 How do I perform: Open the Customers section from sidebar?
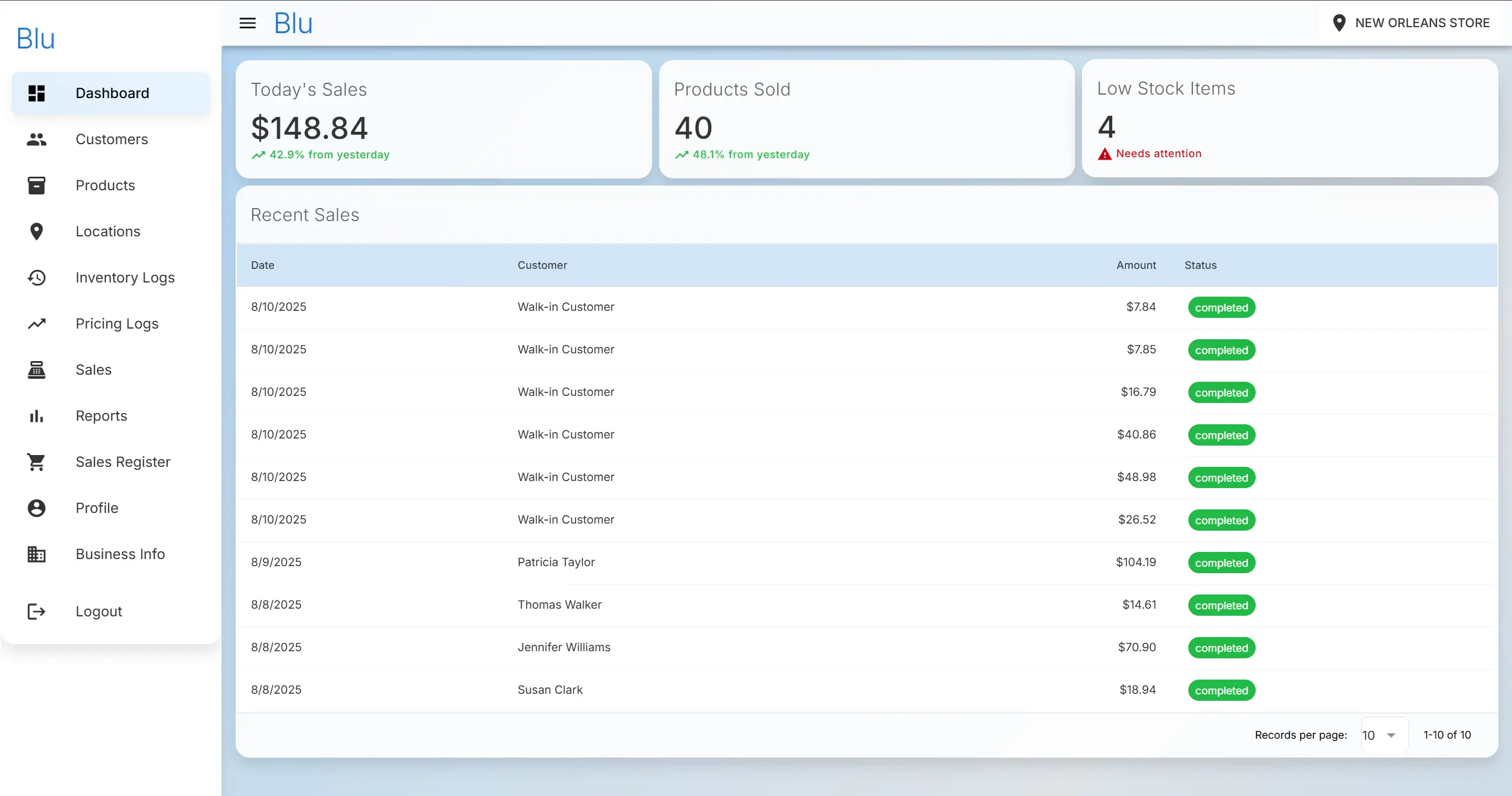tap(112, 139)
